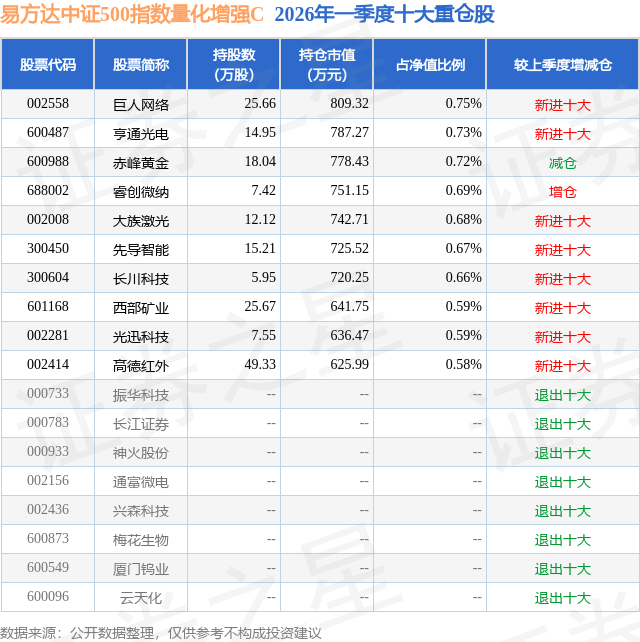
Task: Select stock code 002436
Action: click(x=48, y=510)
